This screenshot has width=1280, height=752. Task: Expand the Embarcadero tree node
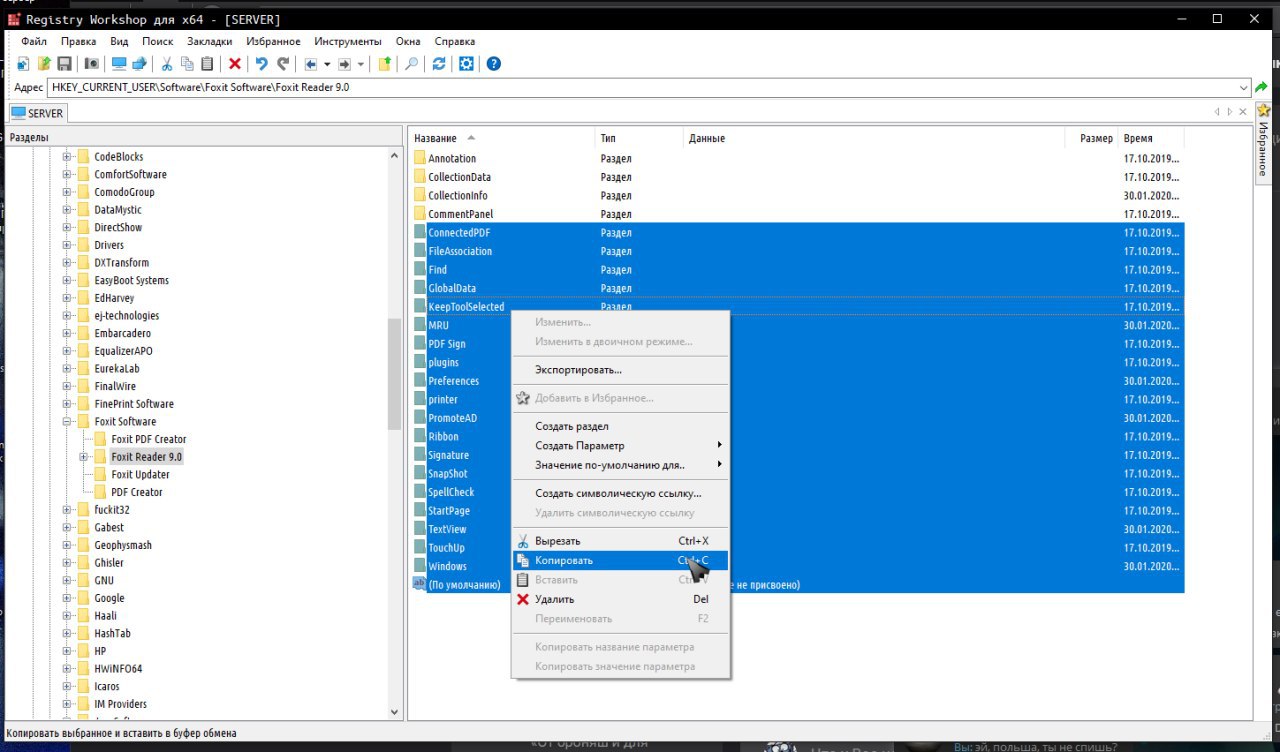click(x=67, y=333)
